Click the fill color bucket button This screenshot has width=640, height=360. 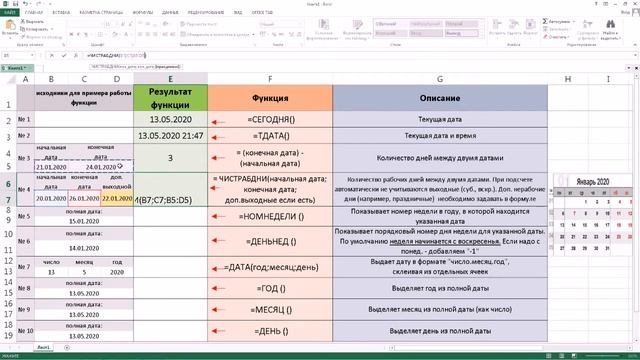[115, 35]
